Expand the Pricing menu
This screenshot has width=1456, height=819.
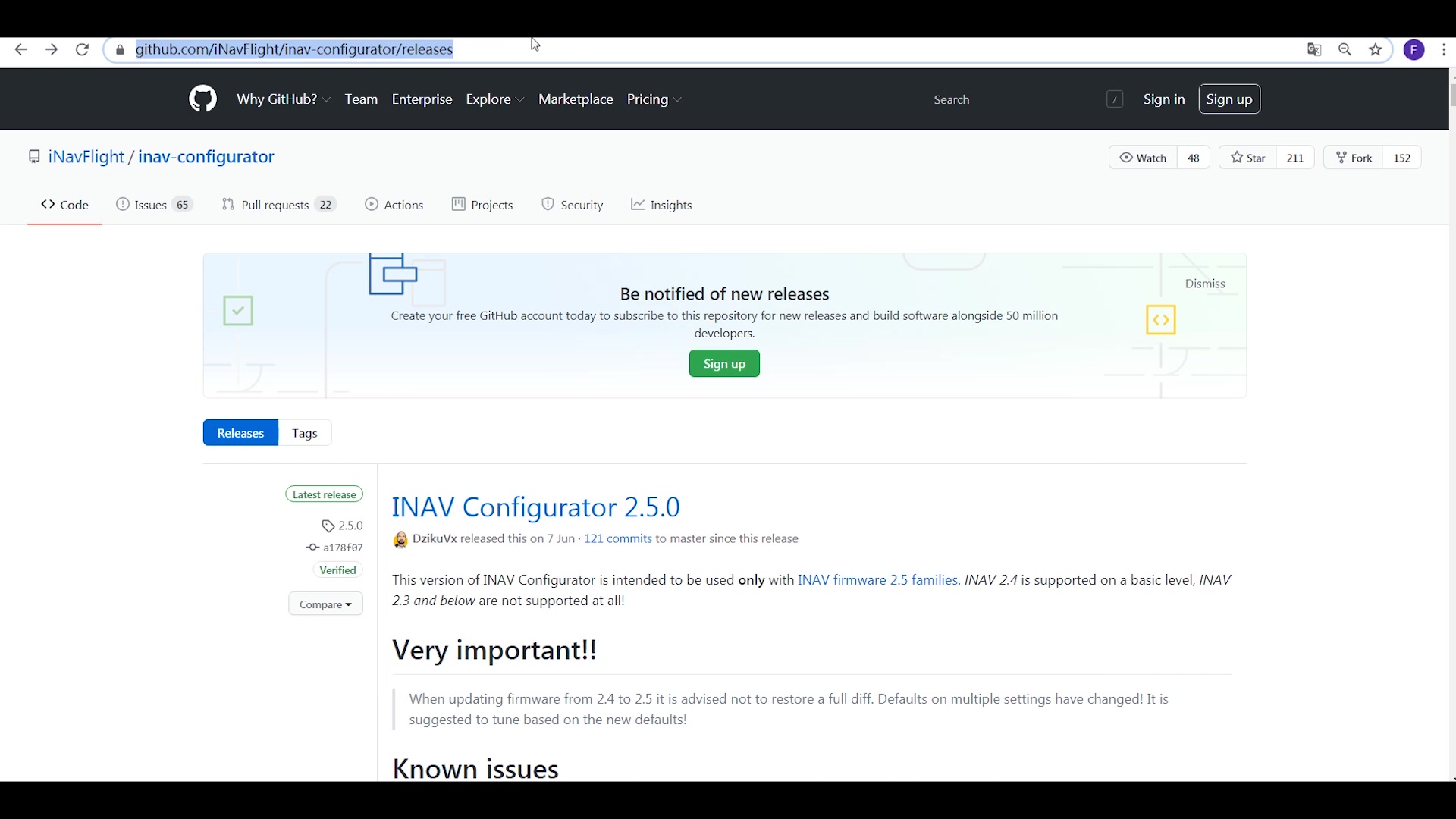pyautogui.click(x=655, y=99)
